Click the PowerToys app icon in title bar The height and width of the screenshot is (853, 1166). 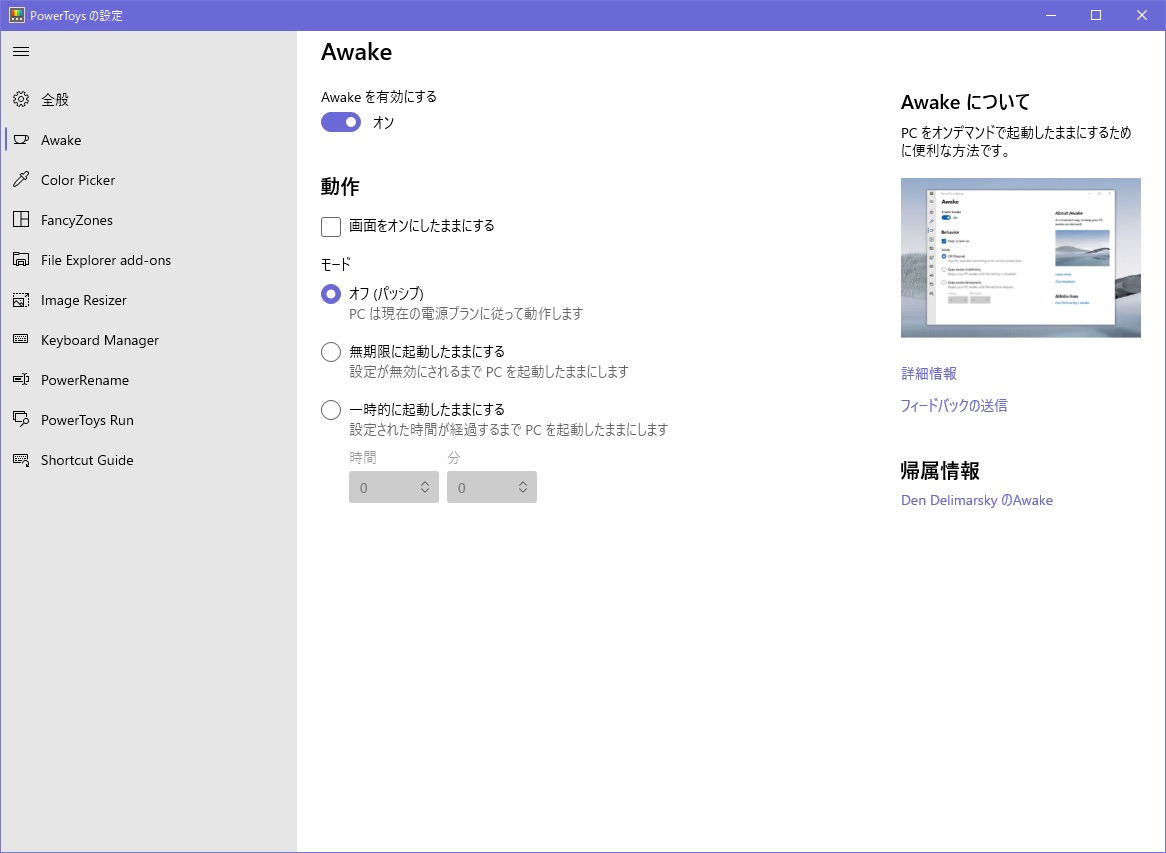(x=16, y=15)
